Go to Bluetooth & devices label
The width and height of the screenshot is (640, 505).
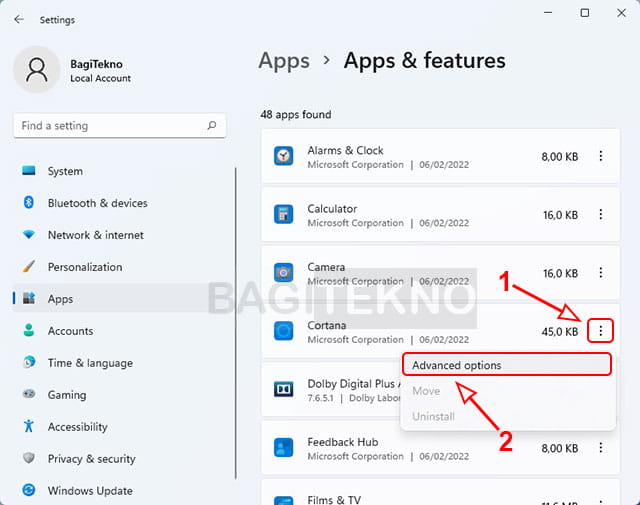point(98,203)
